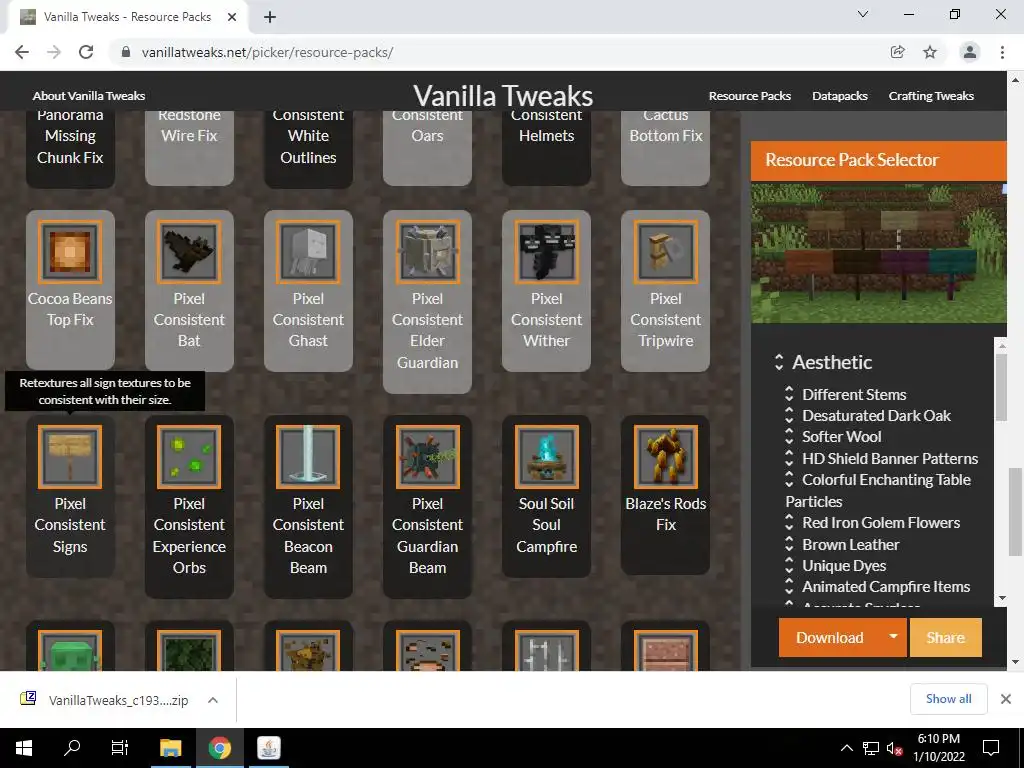Open the tab search chevron in title bar
The image size is (1024, 768).
(863, 14)
